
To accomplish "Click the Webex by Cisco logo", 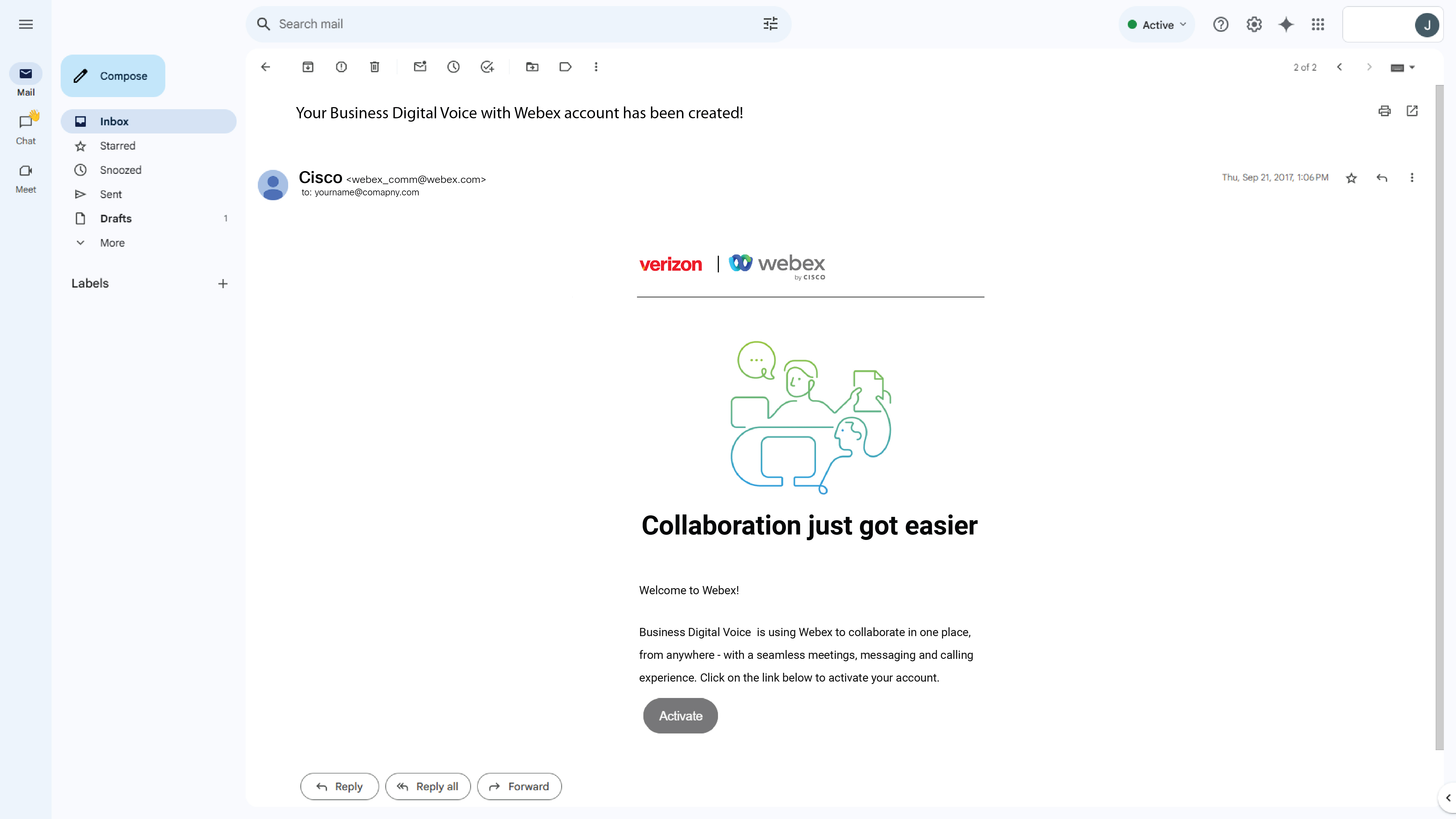I will 777,267.
